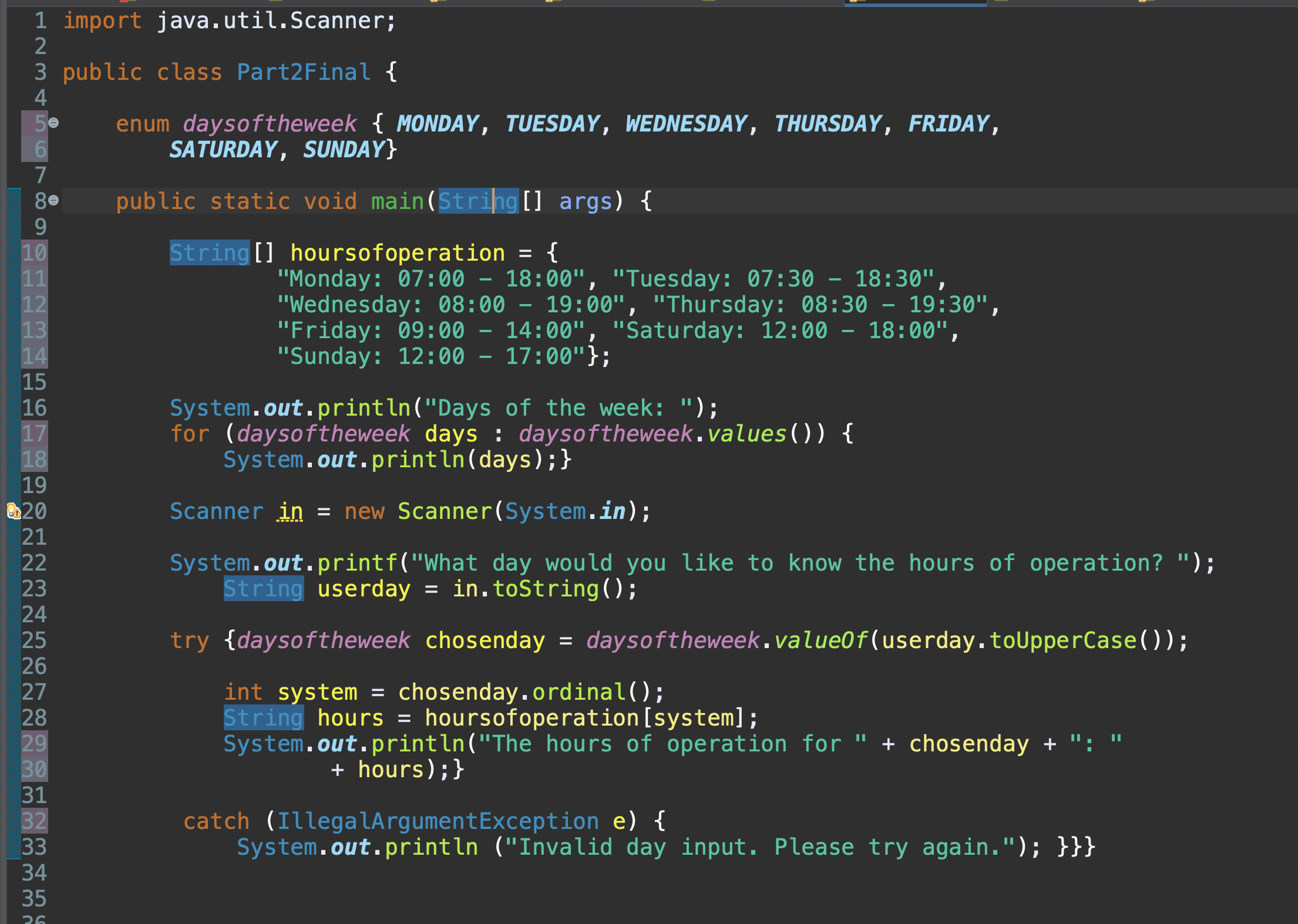Click the red modified-file marker on the tab strip
This screenshot has height=924, width=1298.
point(124,2)
